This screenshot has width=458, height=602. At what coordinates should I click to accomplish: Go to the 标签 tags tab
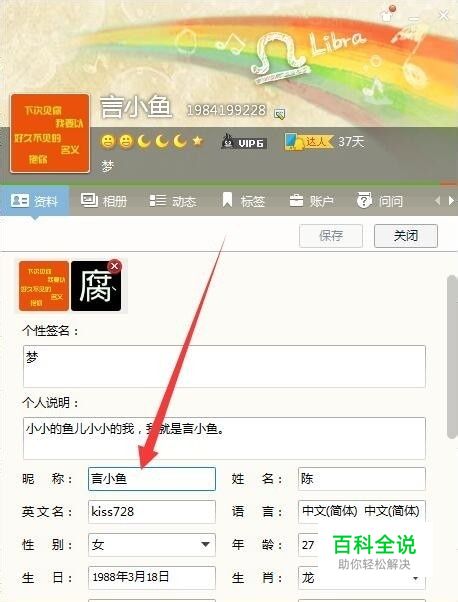(244, 200)
